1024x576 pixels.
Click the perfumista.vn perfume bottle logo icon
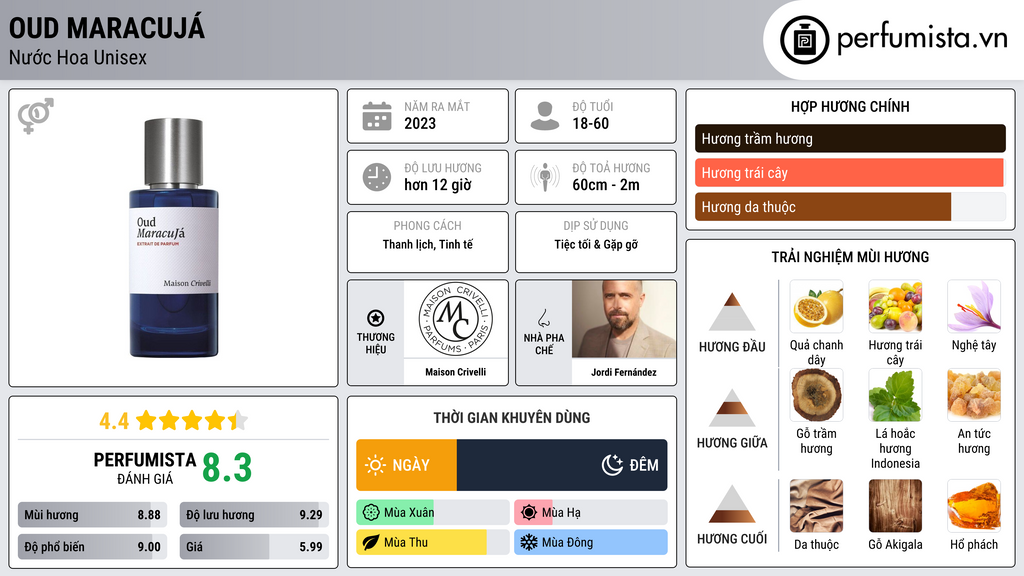[x=804, y=40]
